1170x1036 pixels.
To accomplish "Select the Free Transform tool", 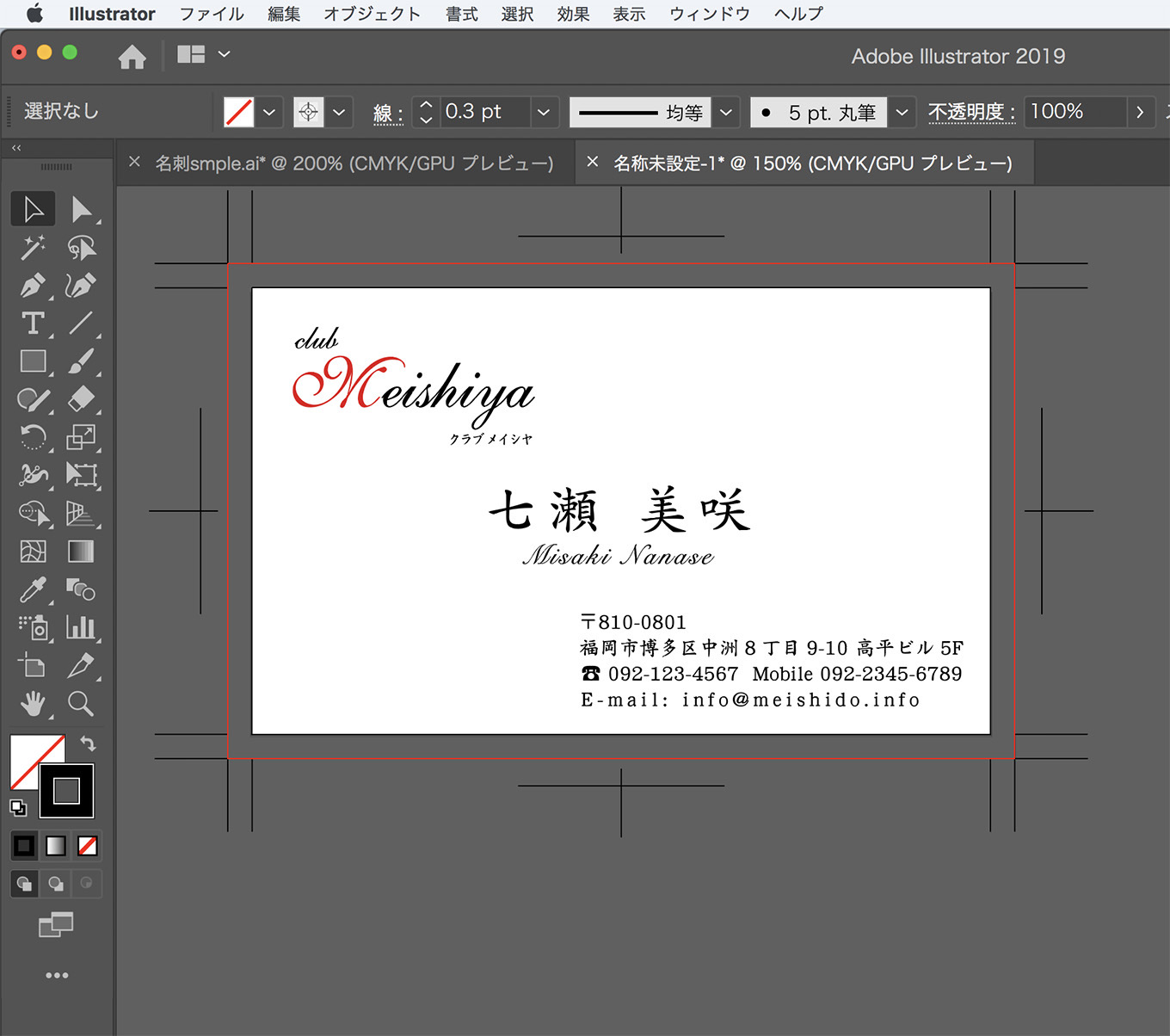I will click(82, 475).
